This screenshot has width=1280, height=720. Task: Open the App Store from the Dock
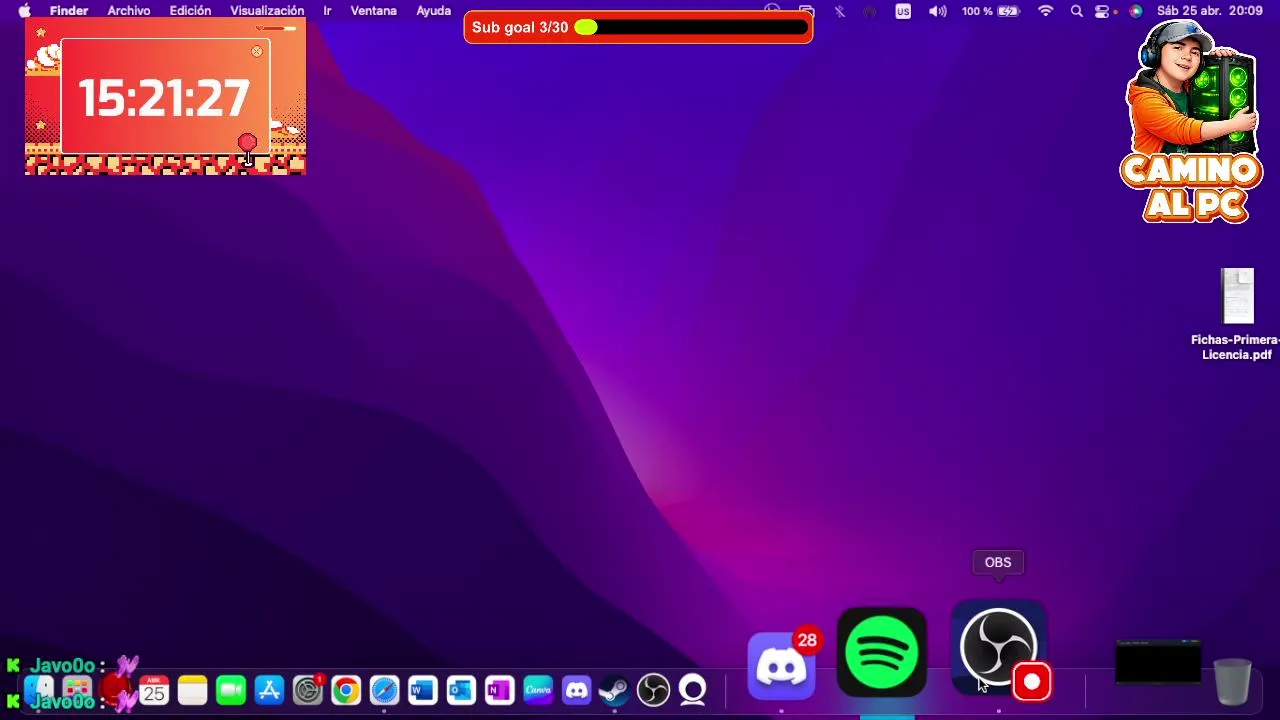point(269,690)
